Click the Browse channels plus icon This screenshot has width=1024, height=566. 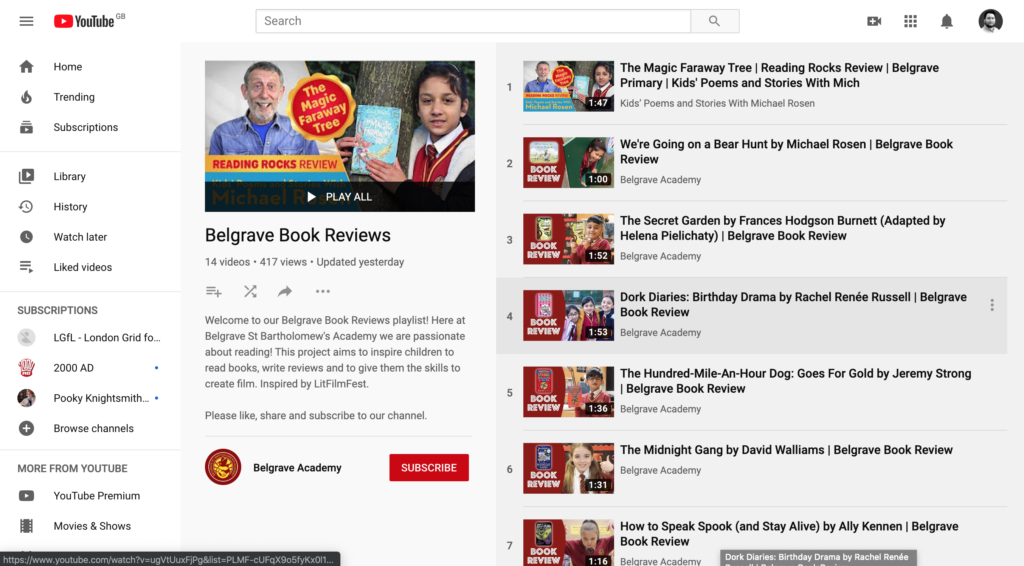pos(26,428)
